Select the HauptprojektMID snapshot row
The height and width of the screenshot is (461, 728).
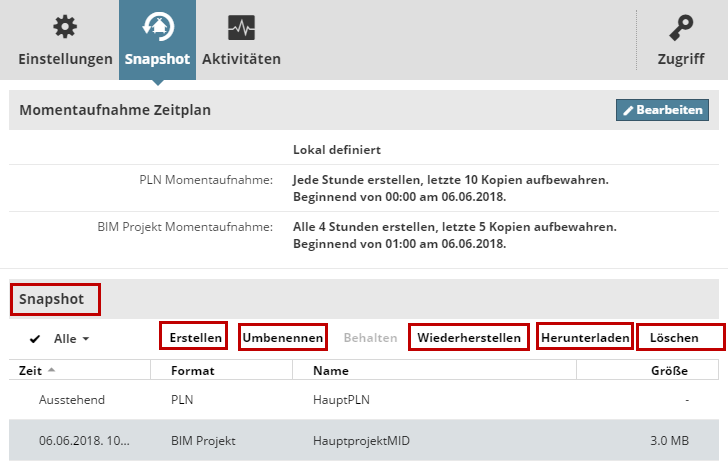[x=363, y=439]
